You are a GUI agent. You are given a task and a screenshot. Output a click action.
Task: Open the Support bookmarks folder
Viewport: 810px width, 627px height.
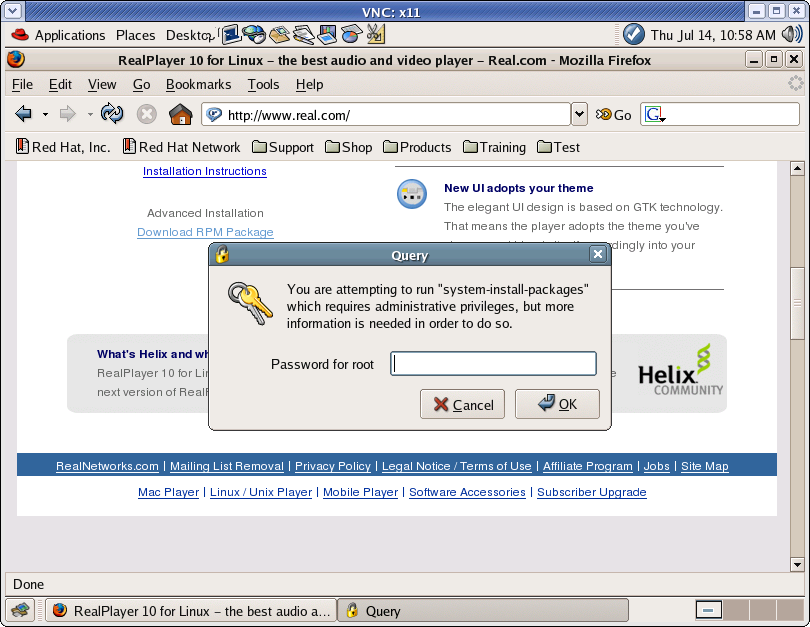point(283,147)
